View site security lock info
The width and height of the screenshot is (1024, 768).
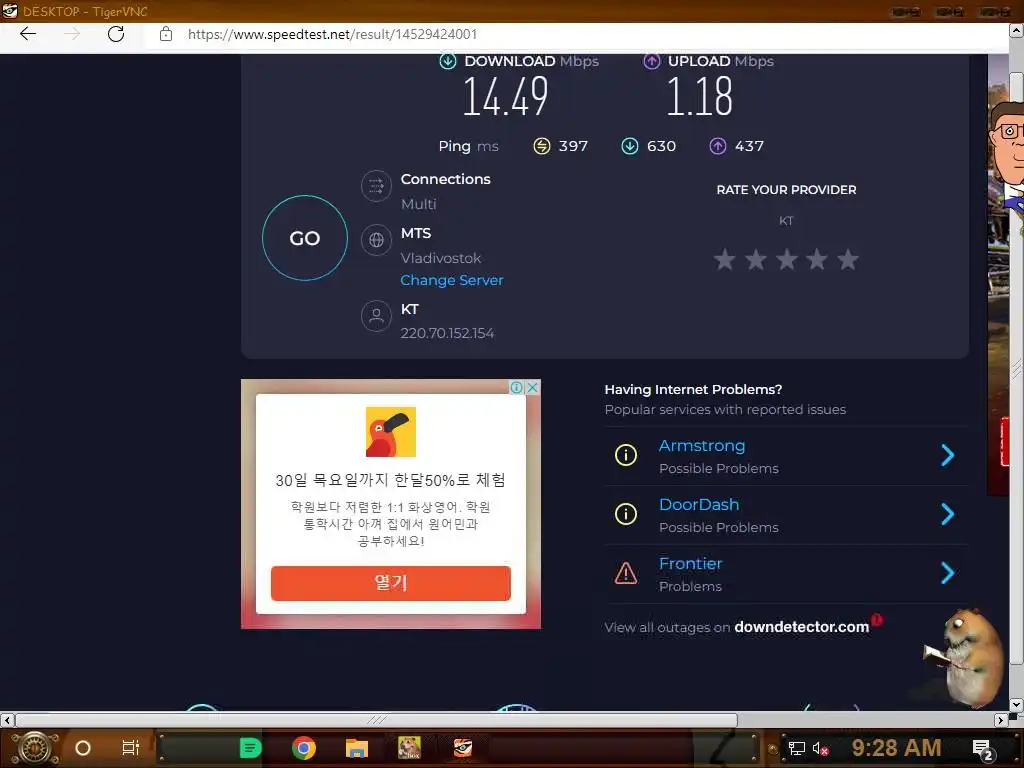click(x=166, y=34)
